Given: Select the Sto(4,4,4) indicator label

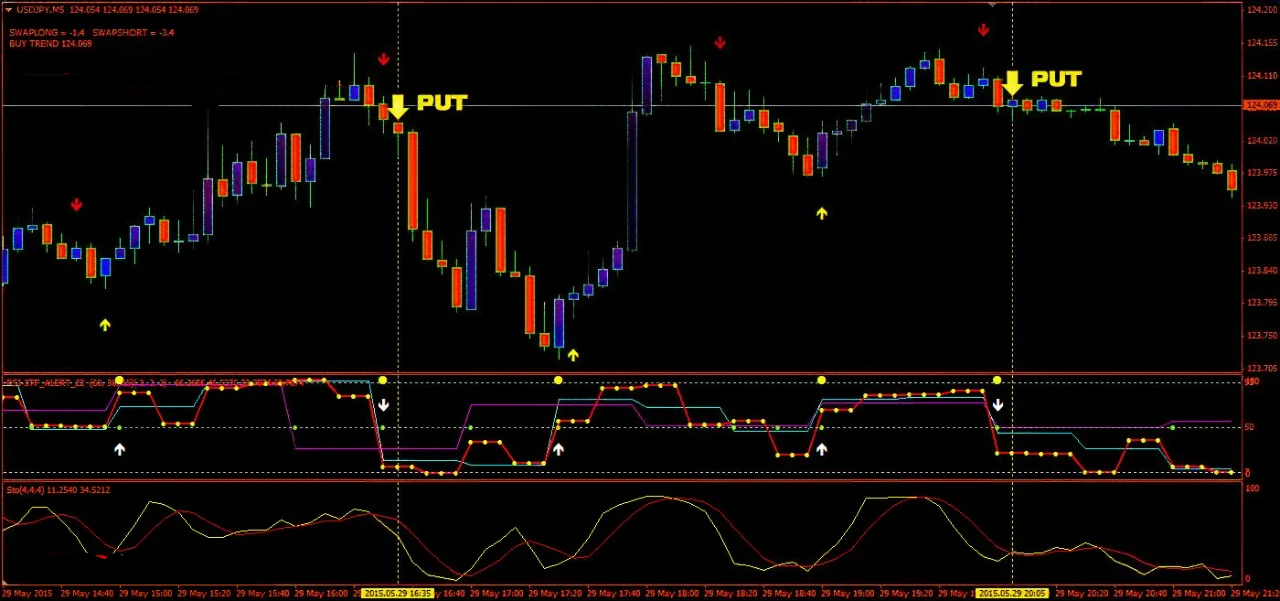Looking at the screenshot, I should point(58,490).
